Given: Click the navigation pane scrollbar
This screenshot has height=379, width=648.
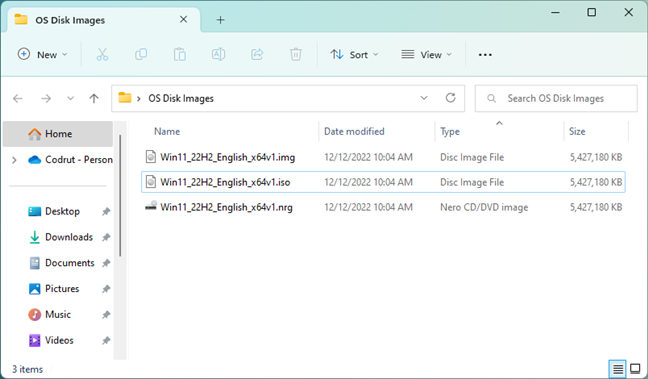Looking at the screenshot, I should tap(120, 195).
